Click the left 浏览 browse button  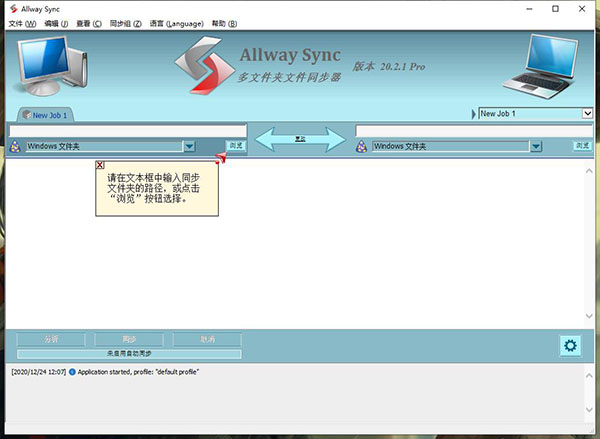[x=236, y=145]
